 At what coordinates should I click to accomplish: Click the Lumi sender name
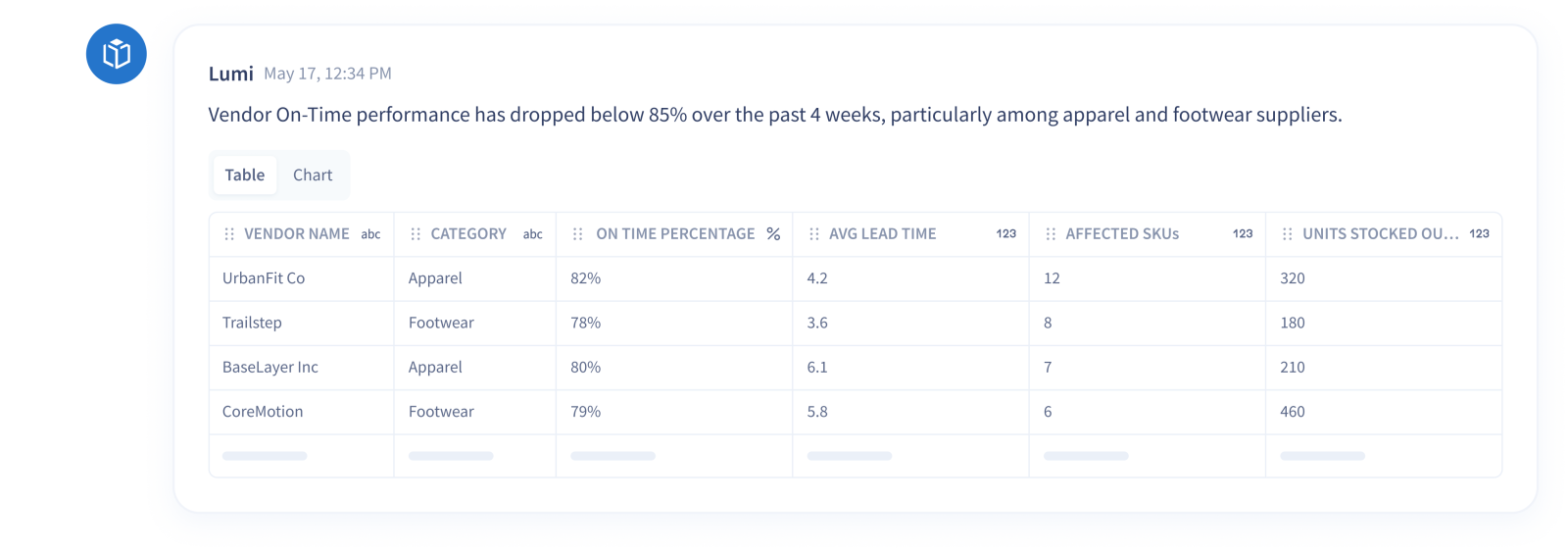pos(231,74)
